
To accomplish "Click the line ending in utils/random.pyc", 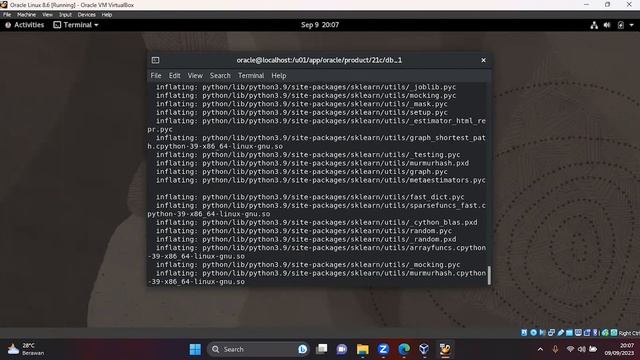I will 304,231.
